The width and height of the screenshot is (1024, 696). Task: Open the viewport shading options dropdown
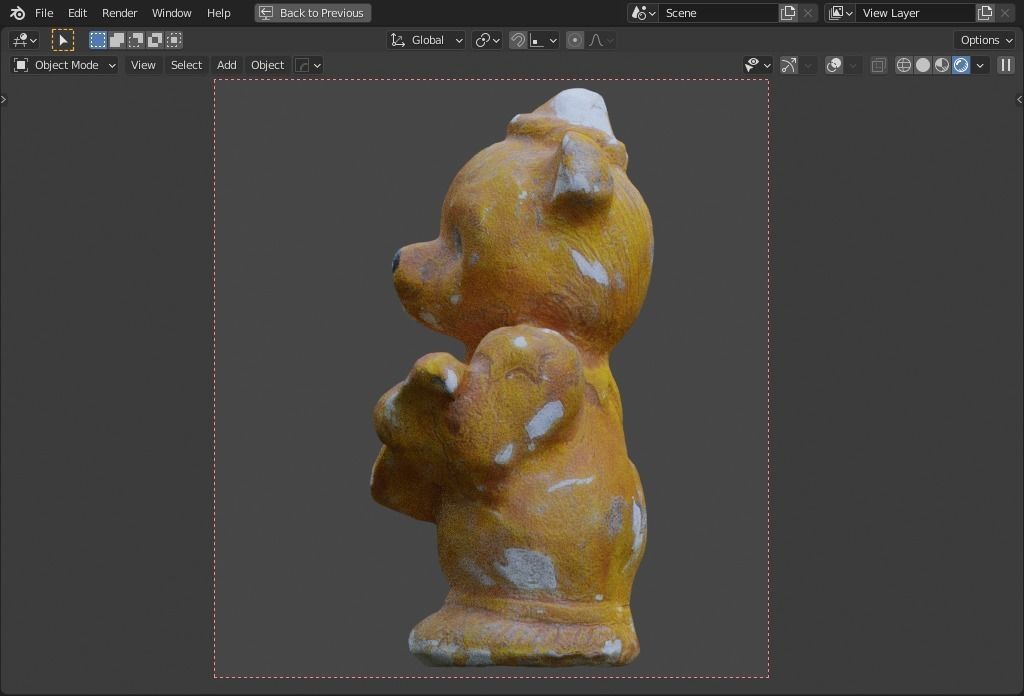pos(980,65)
